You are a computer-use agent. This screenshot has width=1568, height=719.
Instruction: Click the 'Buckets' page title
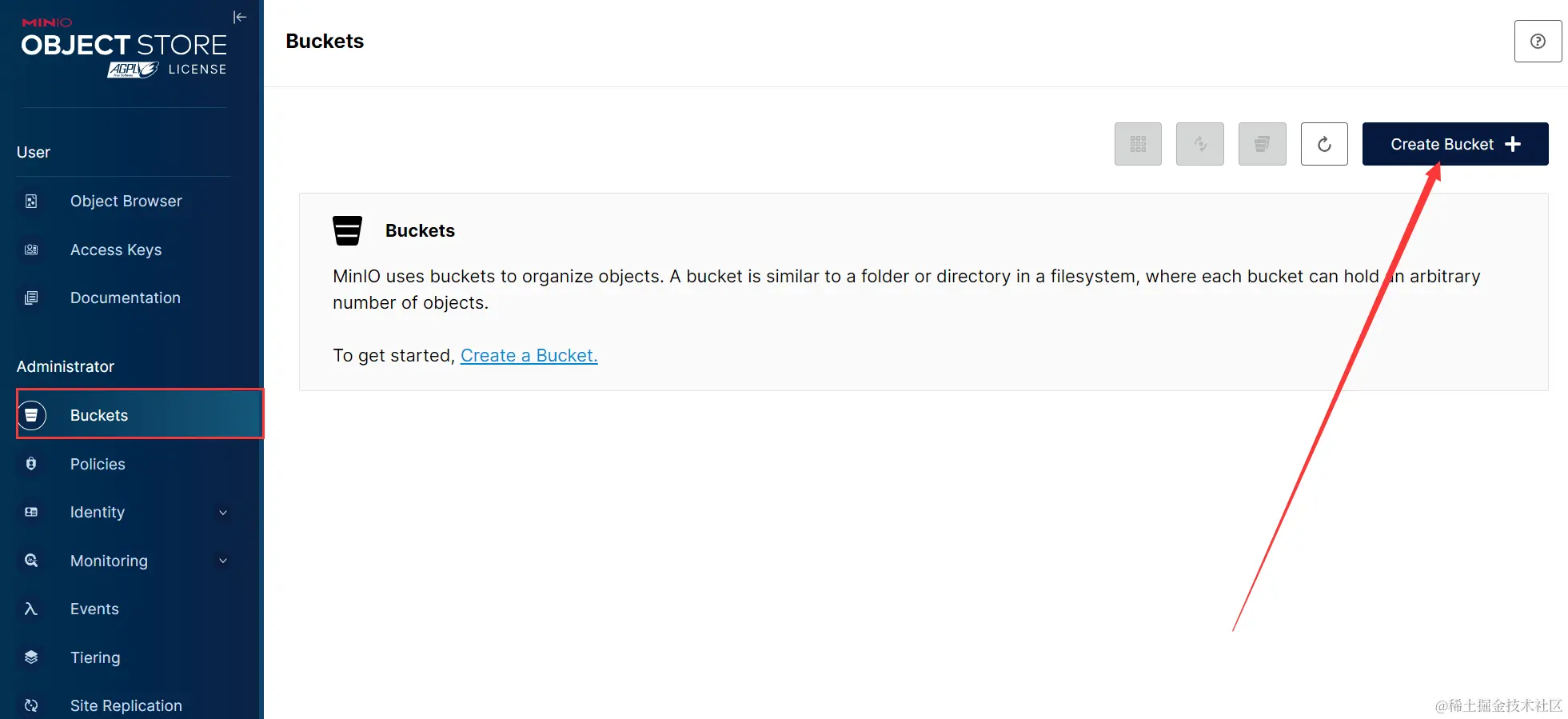click(x=325, y=42)
